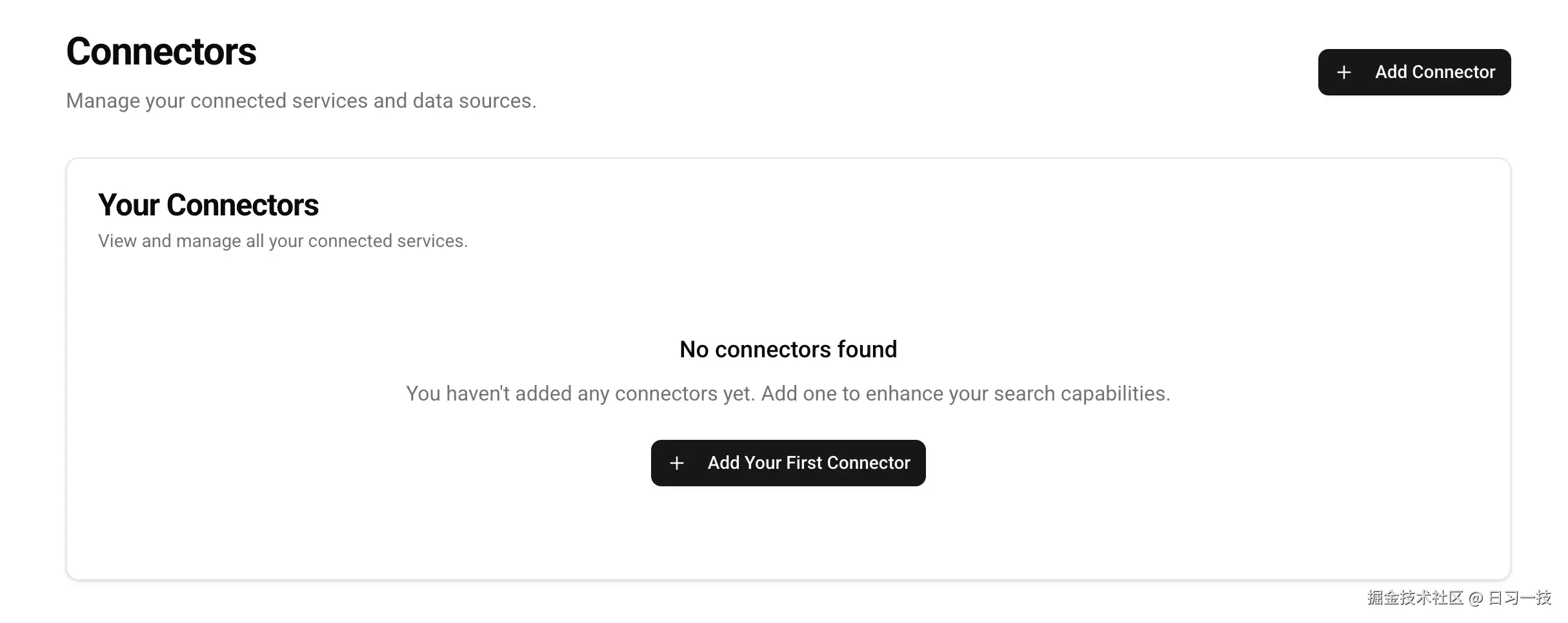1568x623 pixels.
Task: Click the Your Connectors card heading
Action: pos(208,204)
